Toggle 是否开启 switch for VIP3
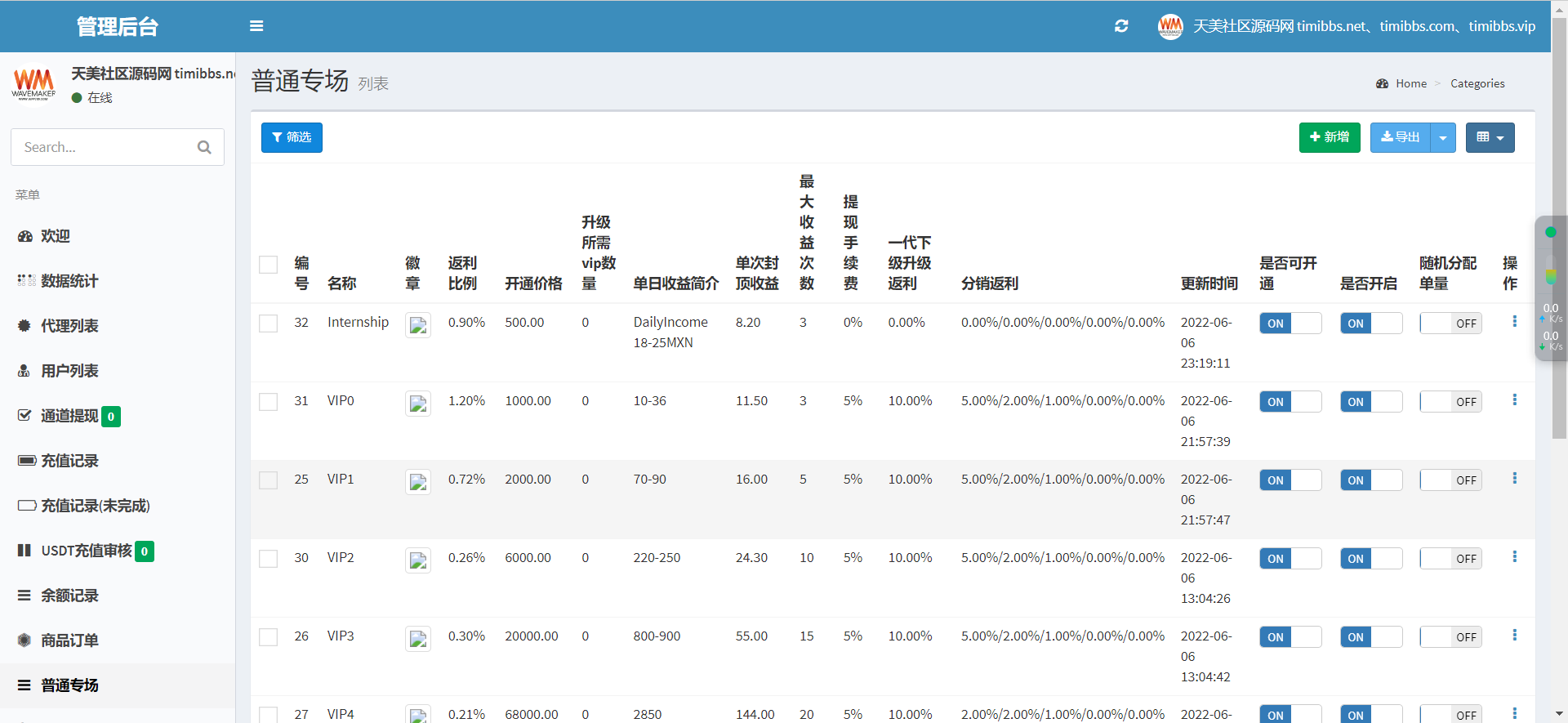 pyautogui.click(x=1371, y=637)
